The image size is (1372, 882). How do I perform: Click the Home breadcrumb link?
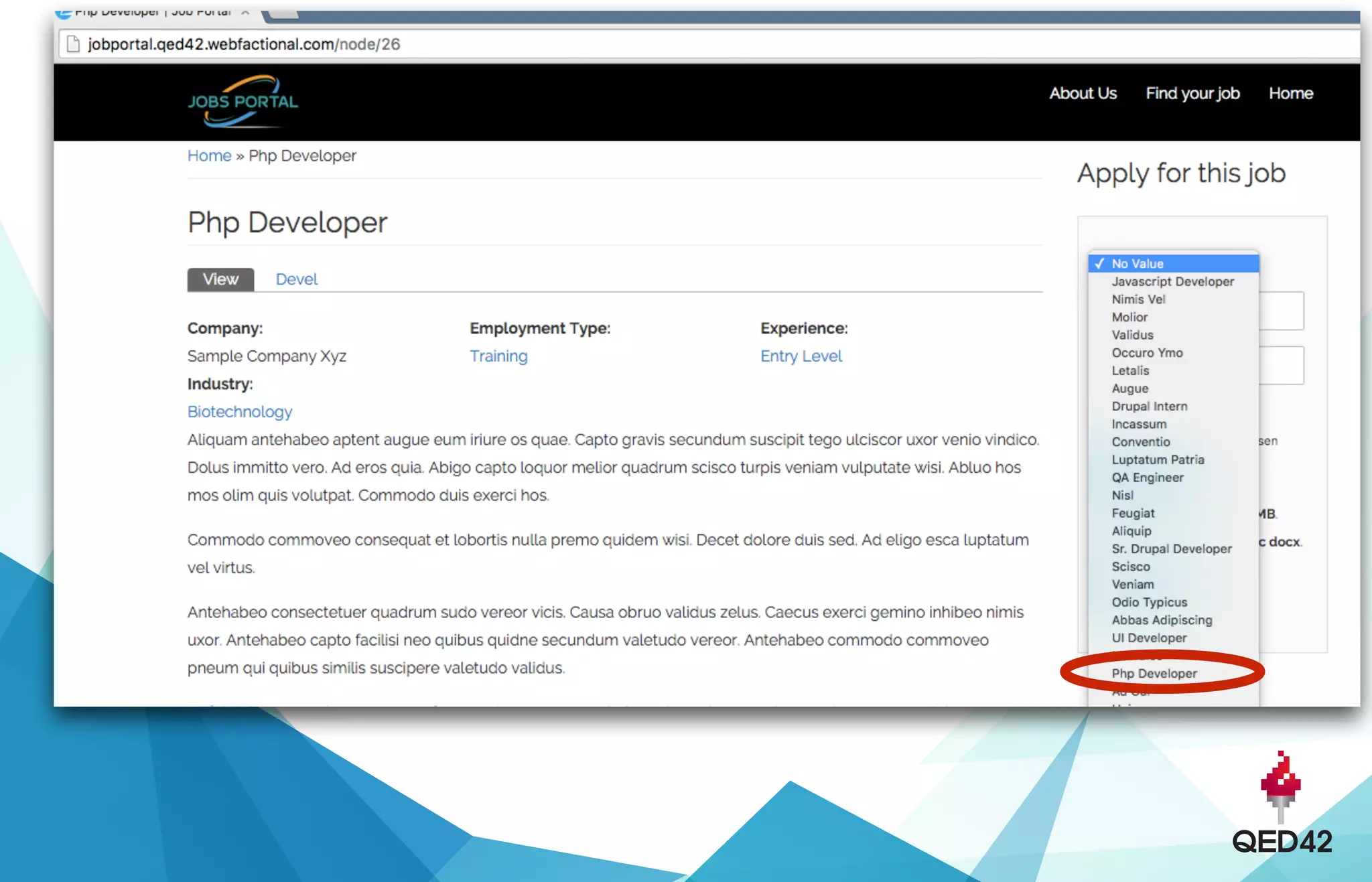tap(209, 155)
